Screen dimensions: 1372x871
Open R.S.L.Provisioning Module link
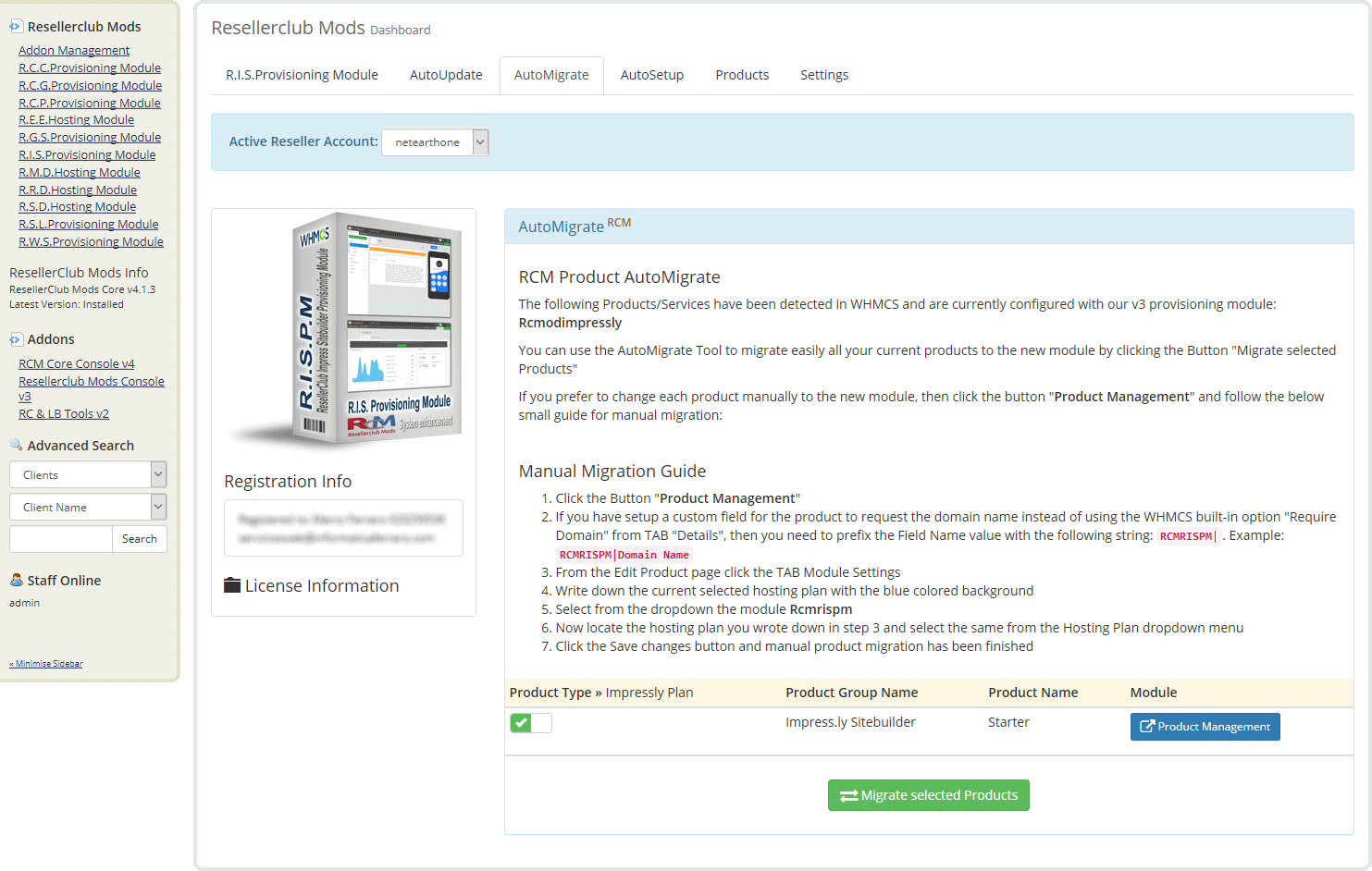89,224
